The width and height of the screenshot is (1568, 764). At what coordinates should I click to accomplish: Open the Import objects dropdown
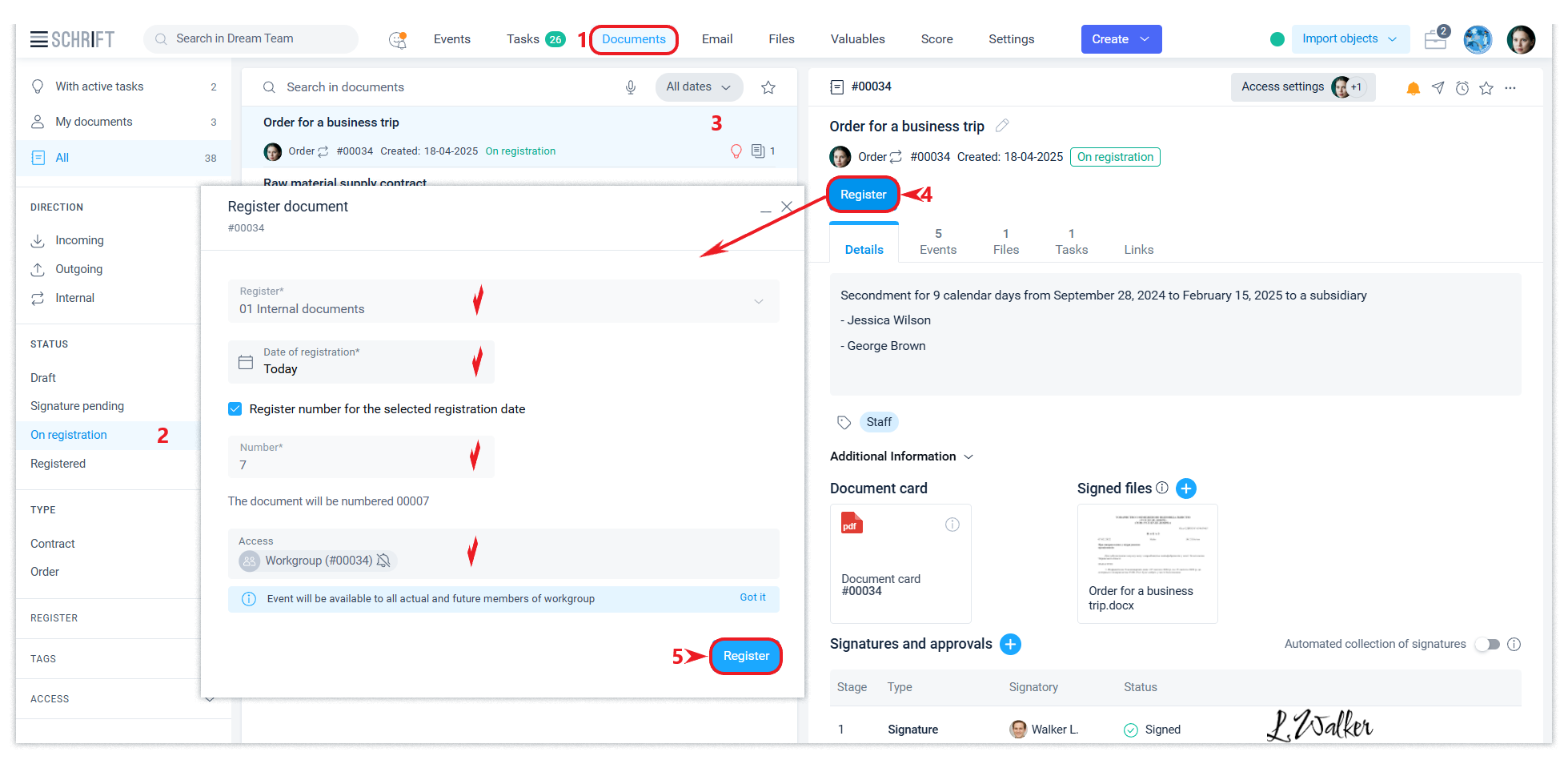click(1349, 39)
